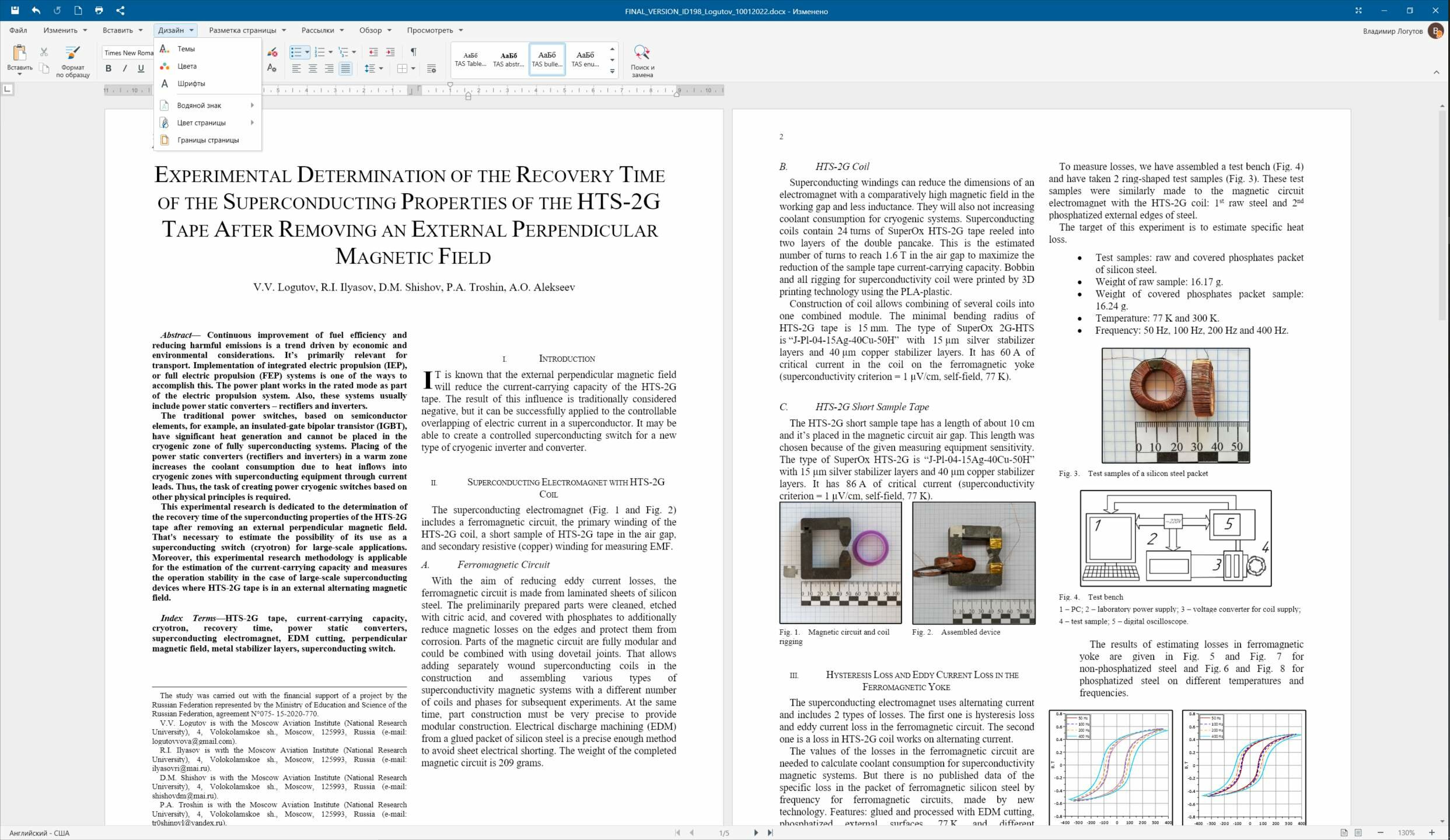Open the Водяной знак submenu
This screenshot has width=1450, height=840.
(x=207, y=105)
